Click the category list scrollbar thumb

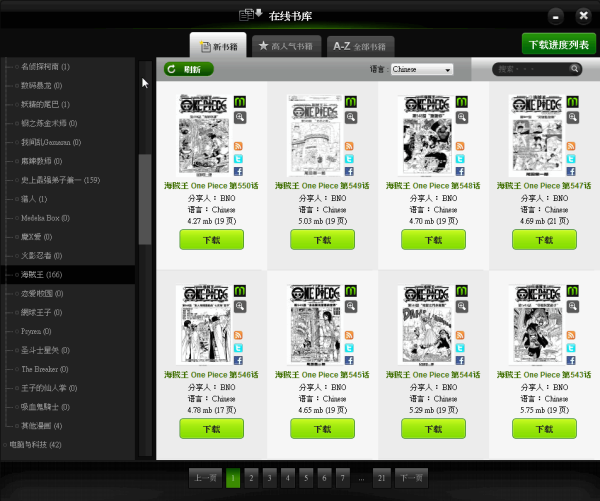145,199
